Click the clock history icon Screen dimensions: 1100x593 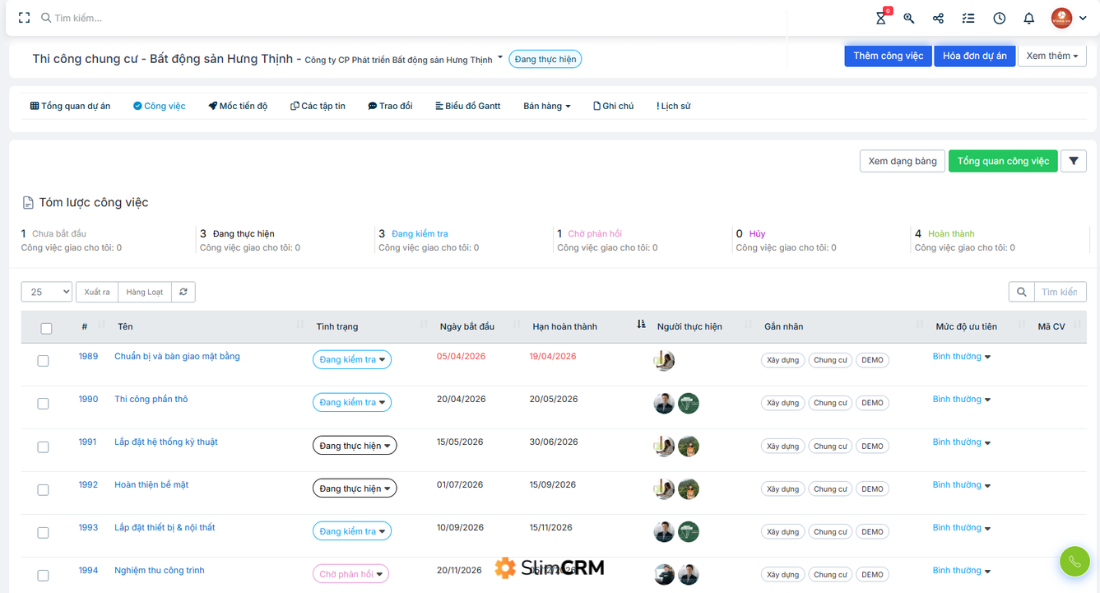click(999, 18)
